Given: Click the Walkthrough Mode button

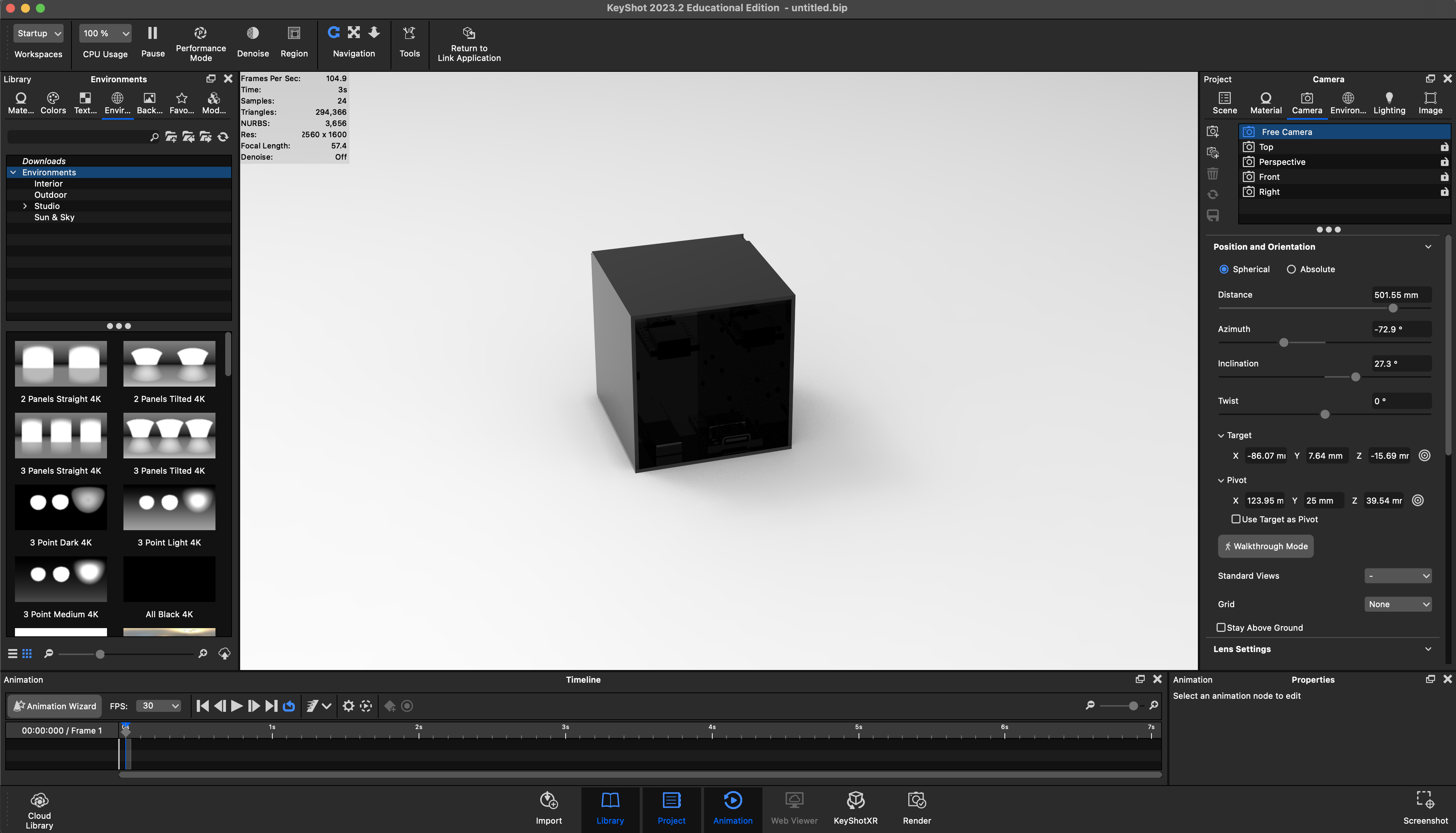Looking at the screenshot, I should pyautogui.click(x=1266, y=546).
